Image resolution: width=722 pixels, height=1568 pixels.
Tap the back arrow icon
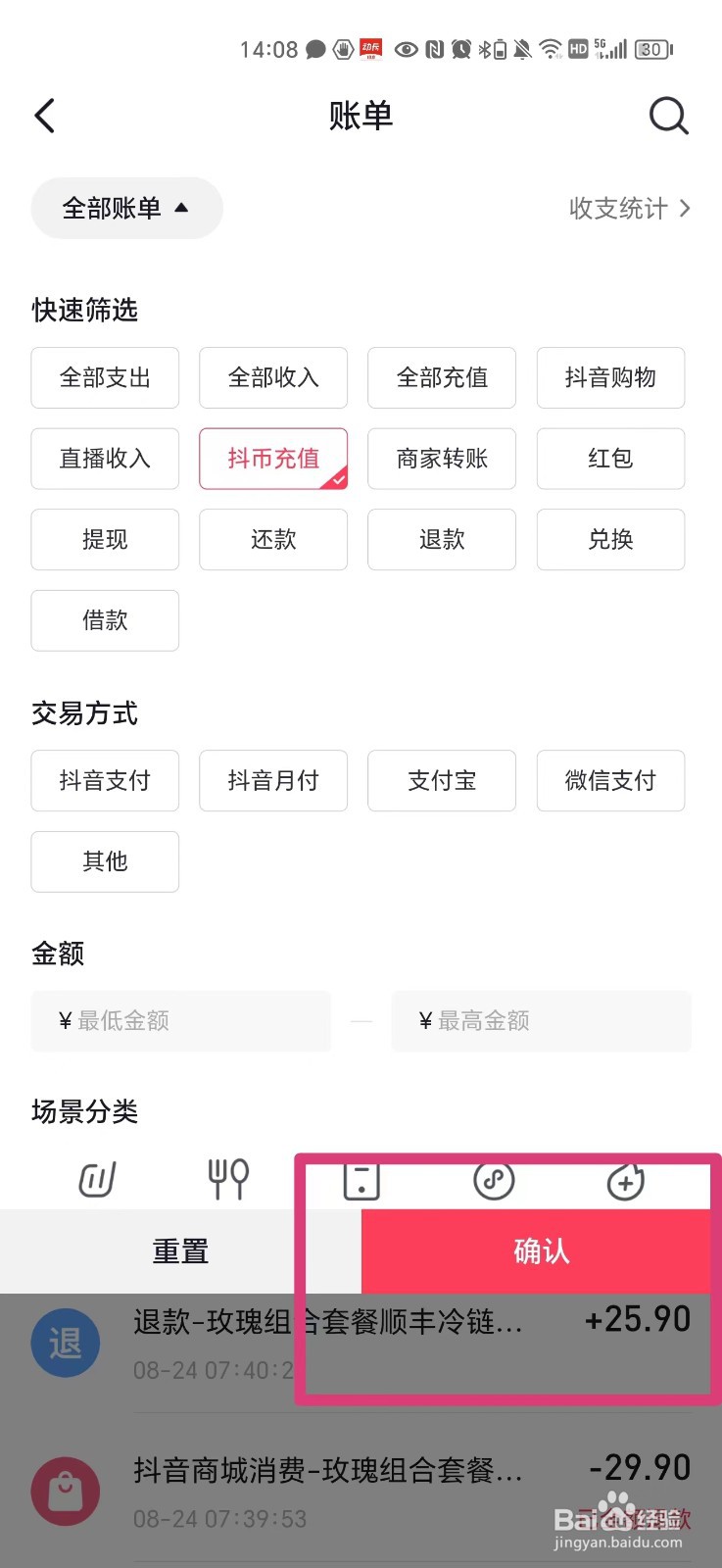45,116
